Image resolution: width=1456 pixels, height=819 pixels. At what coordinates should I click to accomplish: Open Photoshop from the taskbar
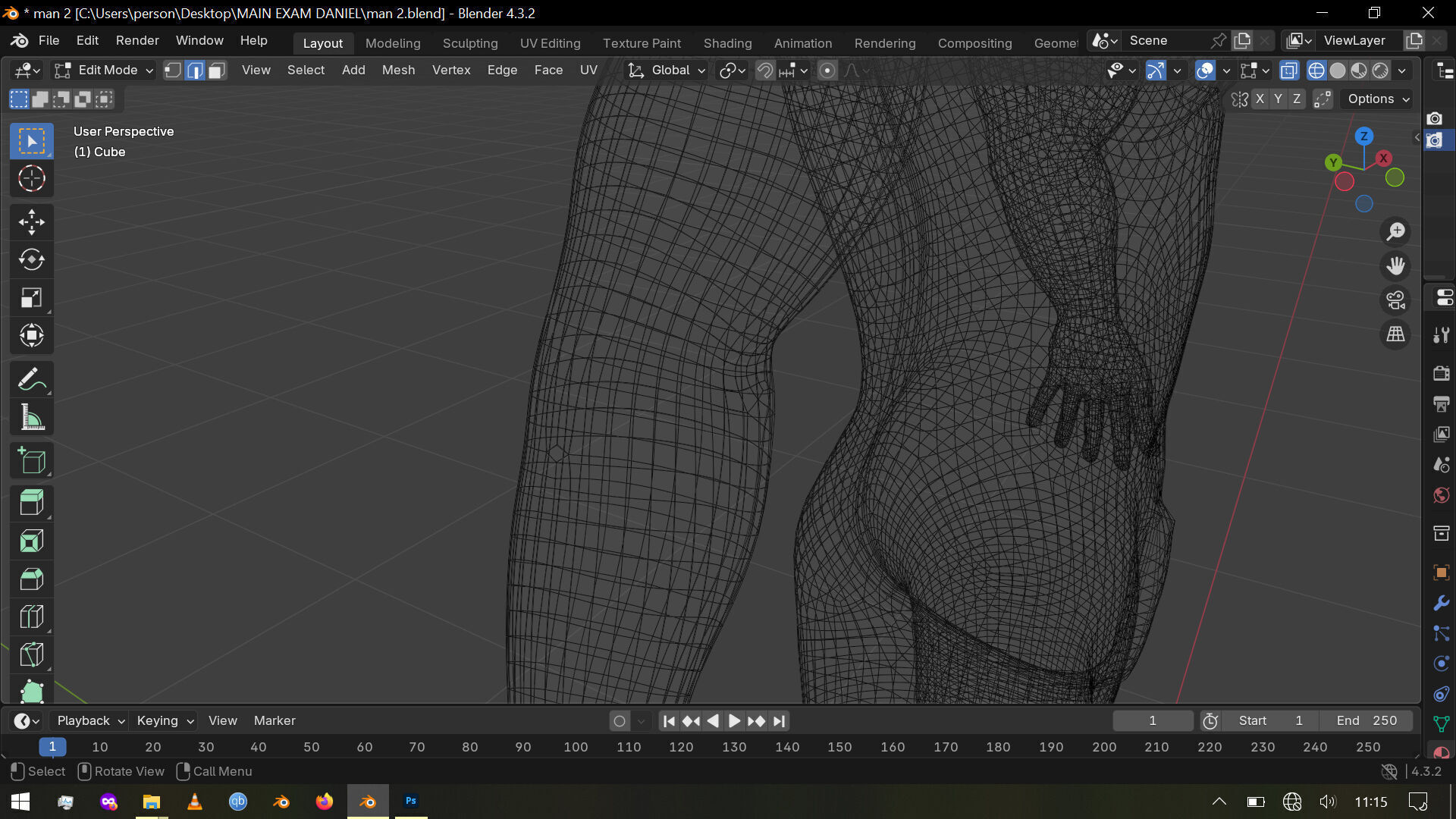click(x=410, y=802)
